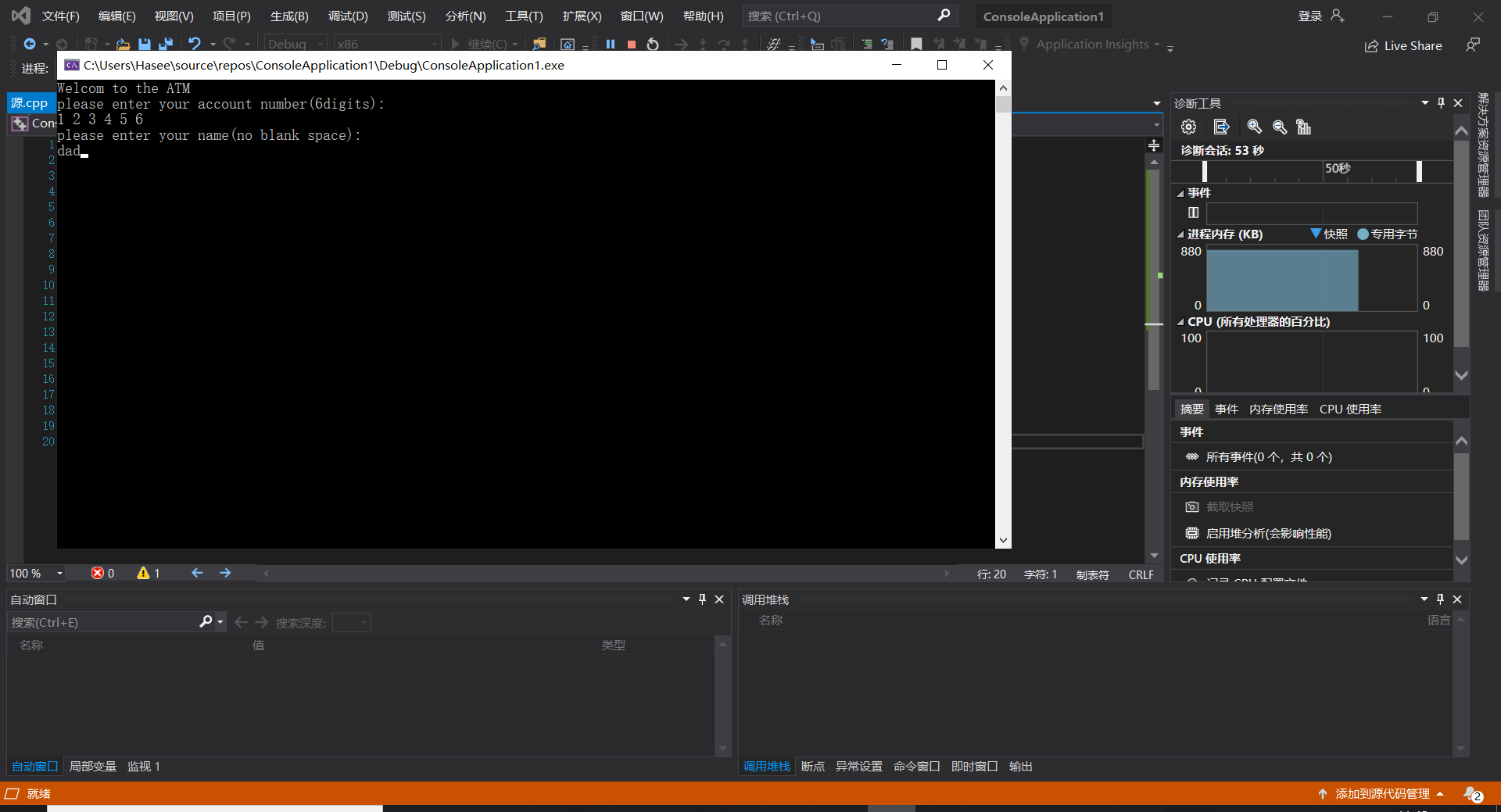
Task: Open the 扩展(X) menu
Action: click(x=582, y=16)
